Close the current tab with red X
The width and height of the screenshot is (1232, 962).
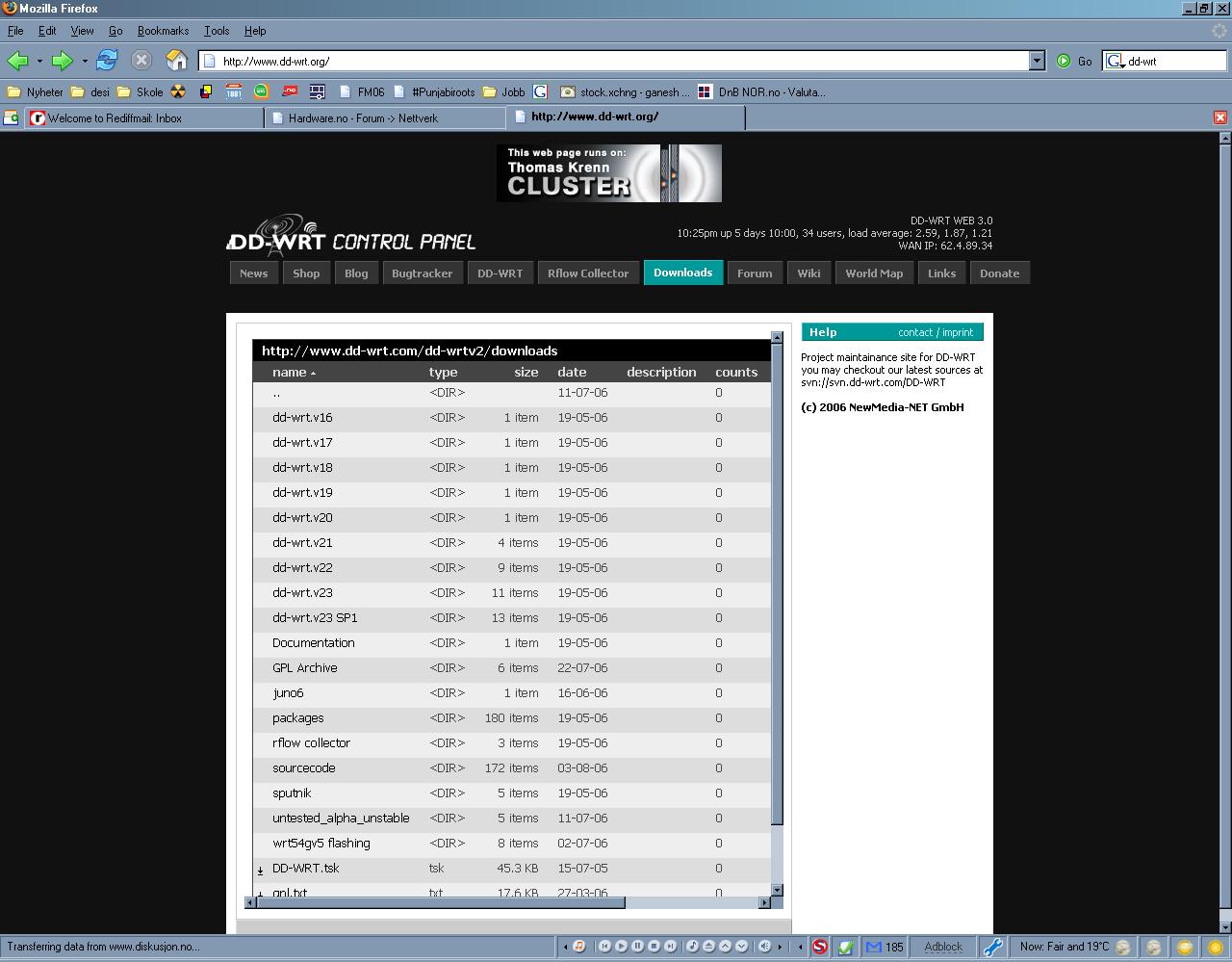pyautogui.click(x=1220, y=117)
